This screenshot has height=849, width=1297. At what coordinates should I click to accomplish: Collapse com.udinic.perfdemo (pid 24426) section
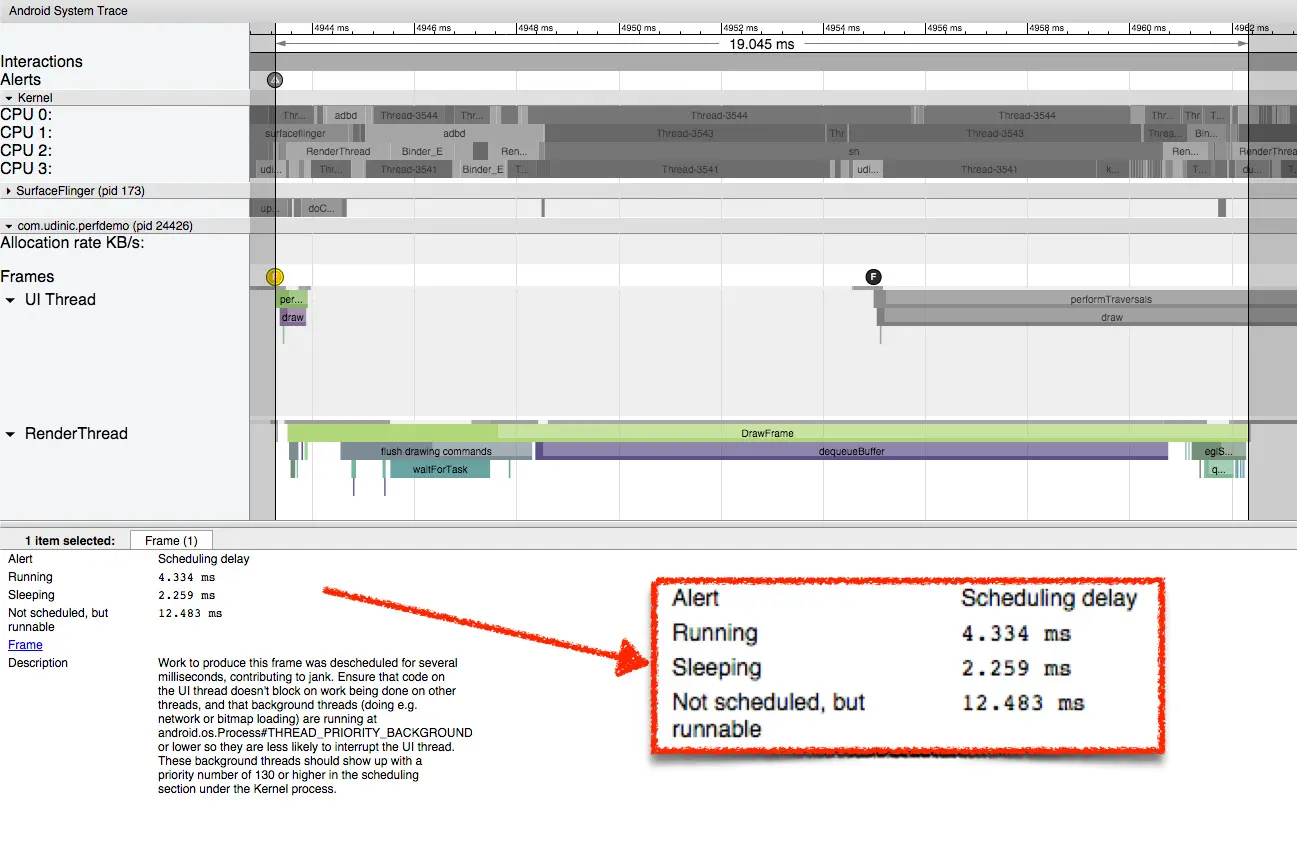pos(9,226)
